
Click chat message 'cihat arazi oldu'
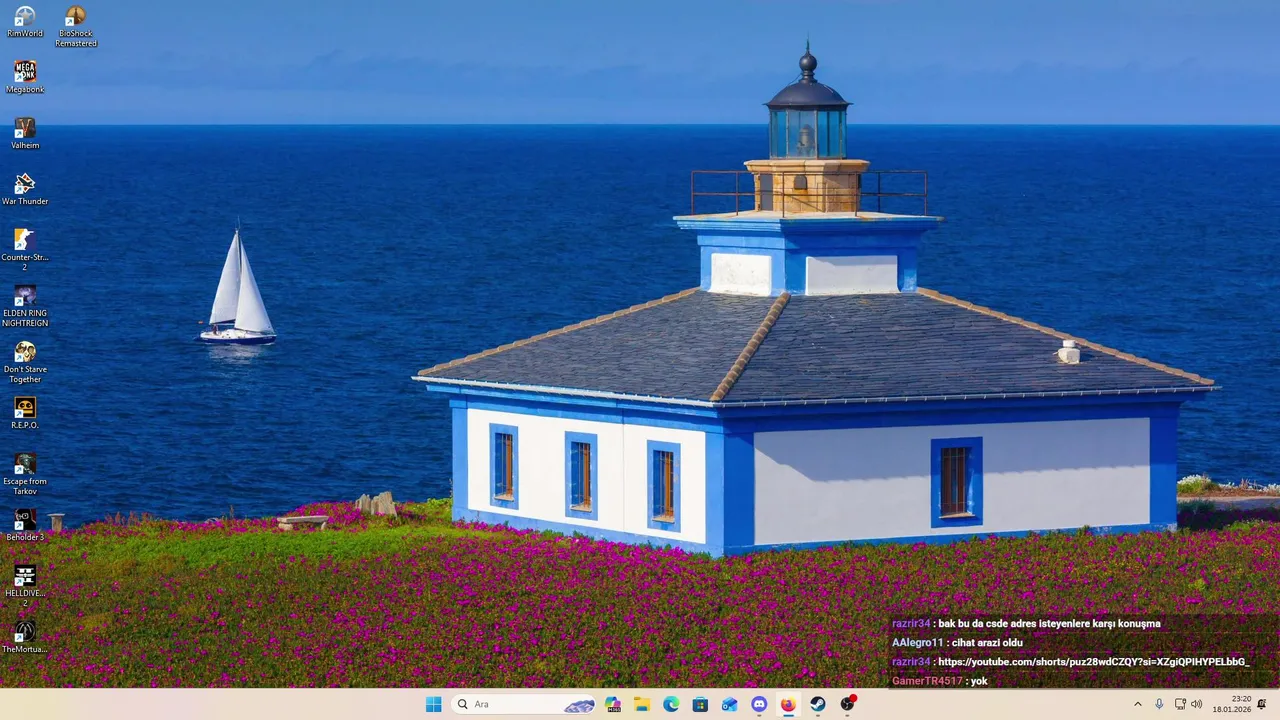[x=987, y=643]
